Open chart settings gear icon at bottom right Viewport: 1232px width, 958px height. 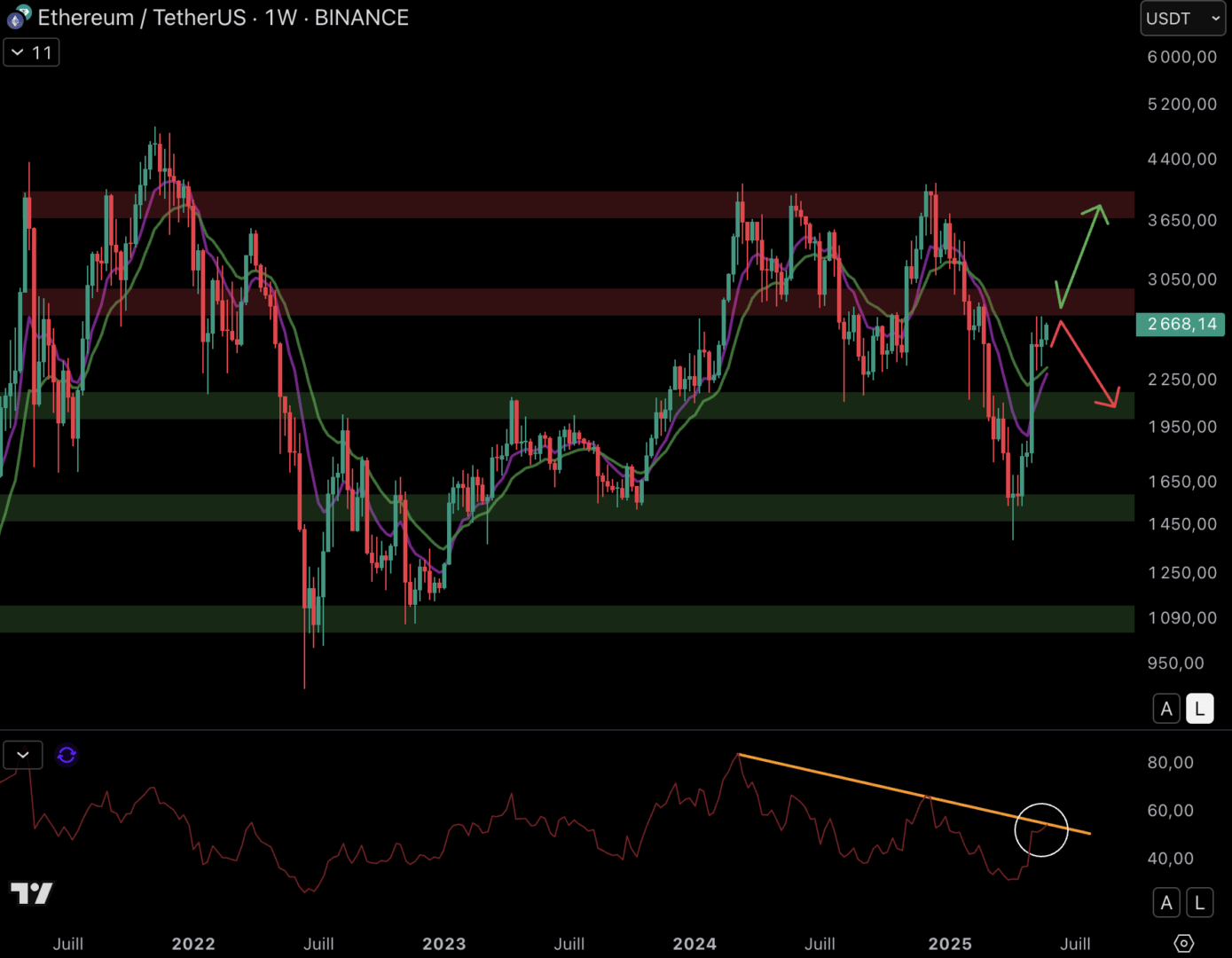click(1184, 943)
